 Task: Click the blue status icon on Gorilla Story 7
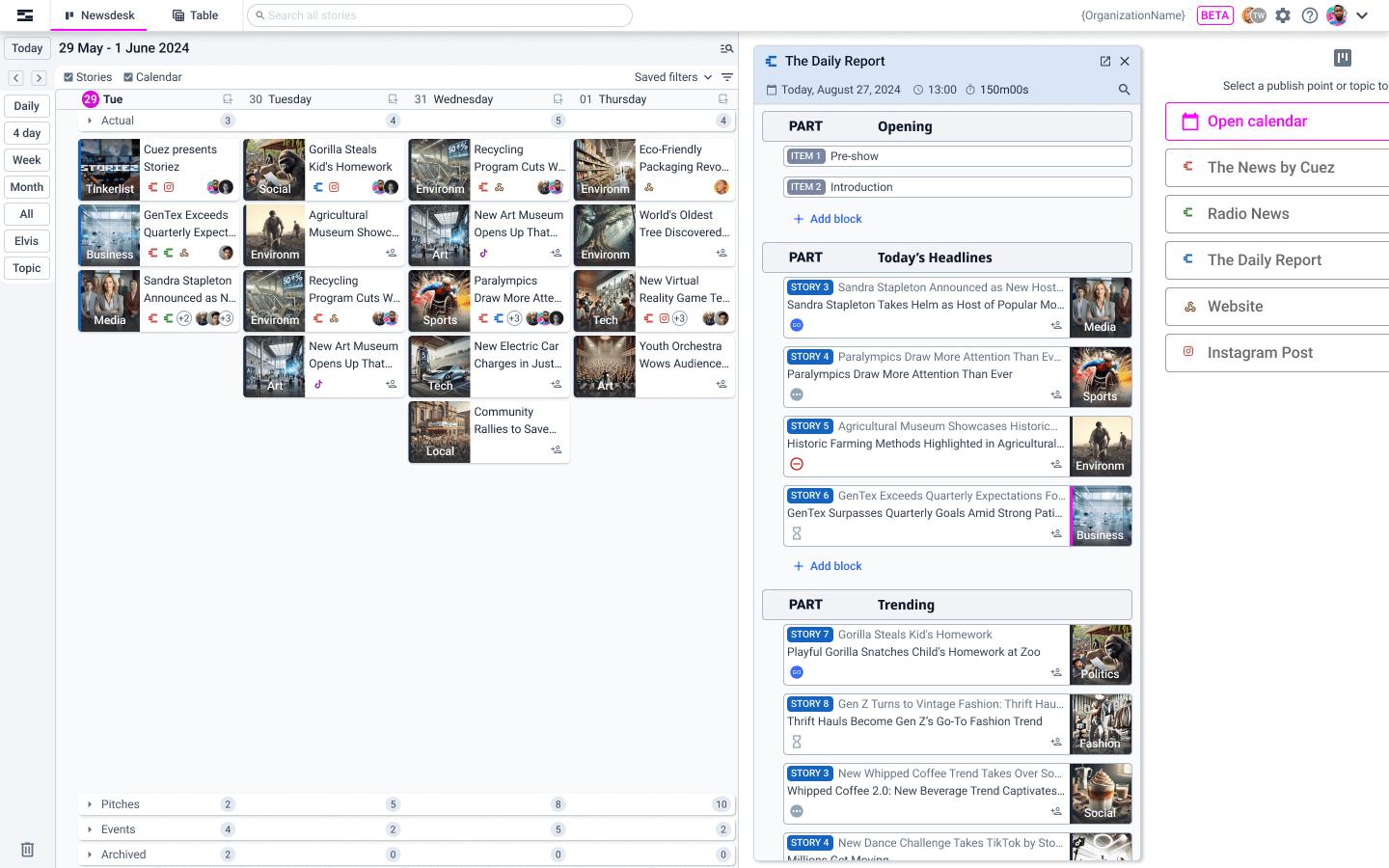point(797,672)
